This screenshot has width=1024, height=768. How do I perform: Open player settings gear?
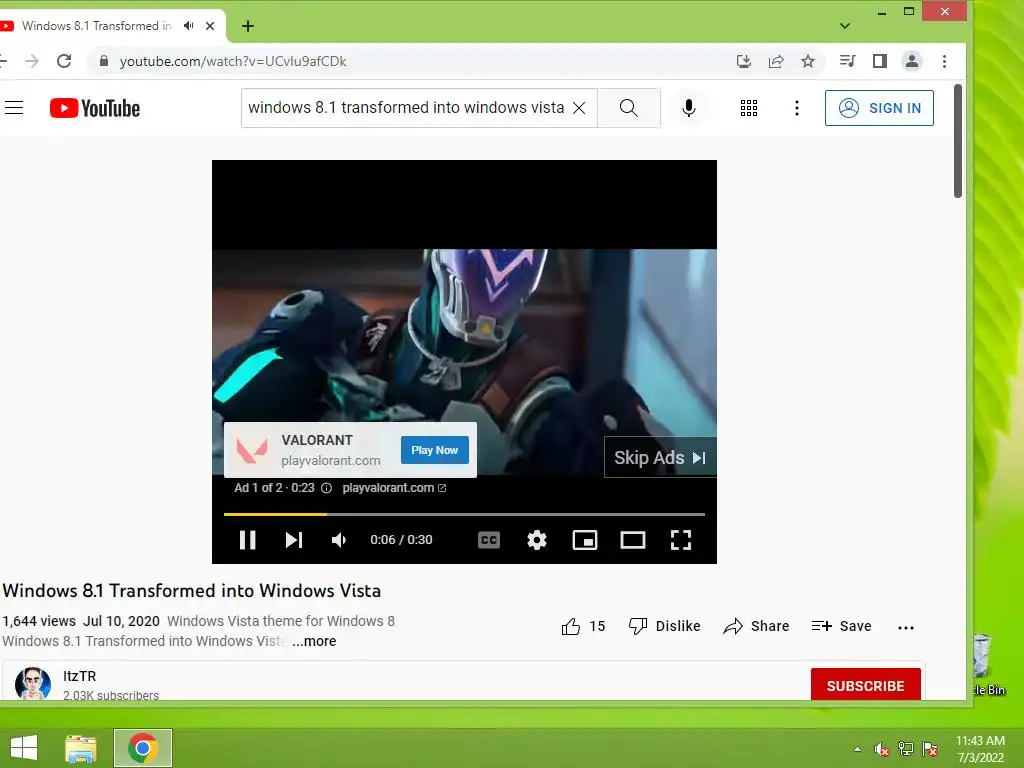537,539
